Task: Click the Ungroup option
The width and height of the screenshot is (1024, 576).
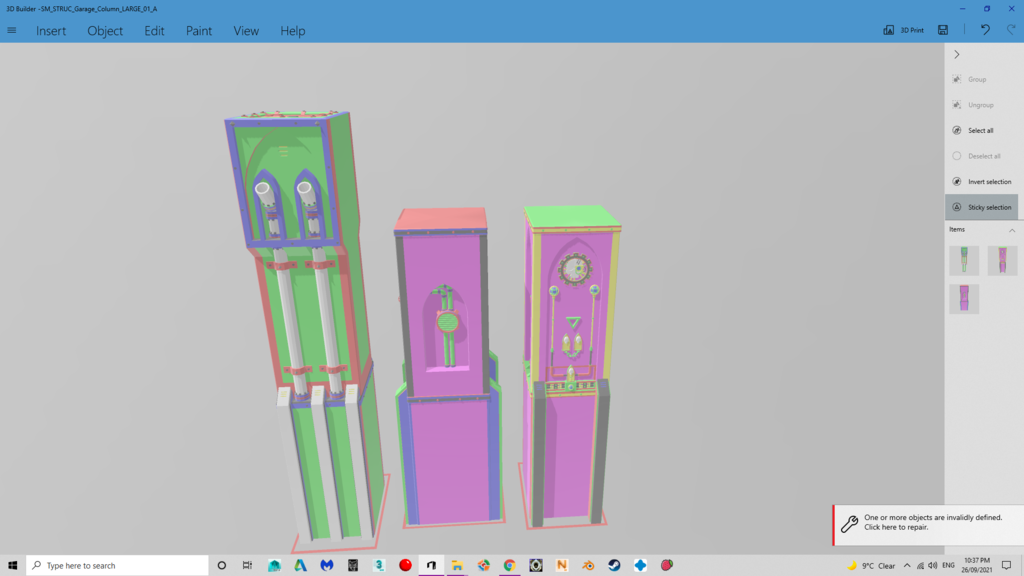Action: tap(980, 105)
